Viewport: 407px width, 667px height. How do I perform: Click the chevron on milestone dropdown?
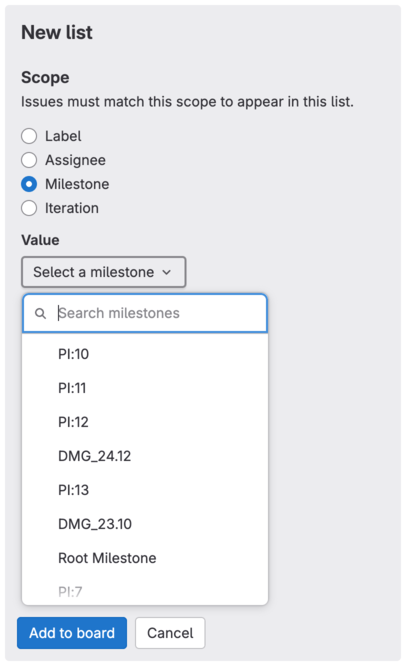coord(167,272)
